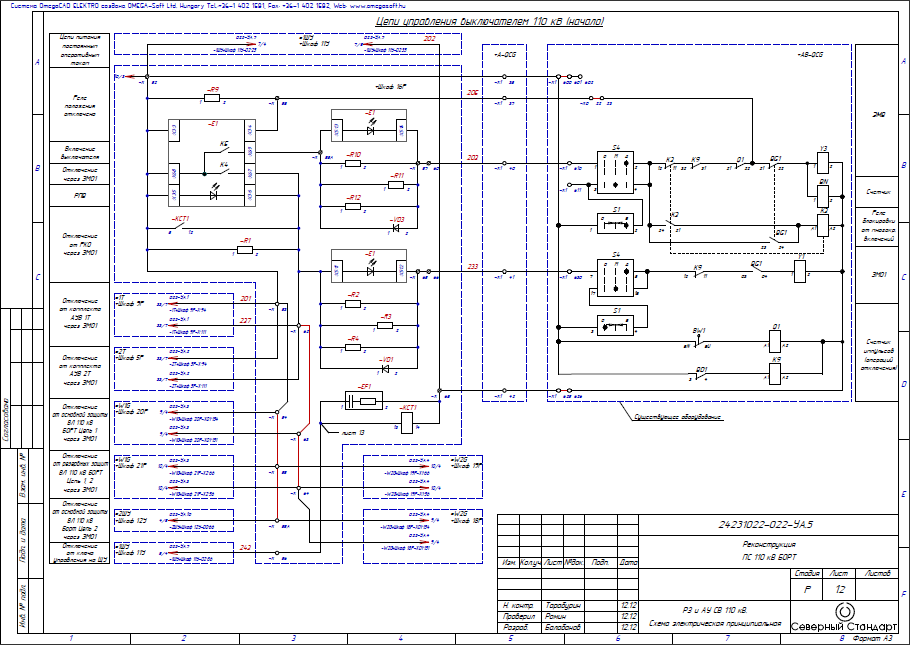This screenshot has height=645, width=910.
Task: Click the resistor symbol labeled -R3
Action: click(385, 326)
